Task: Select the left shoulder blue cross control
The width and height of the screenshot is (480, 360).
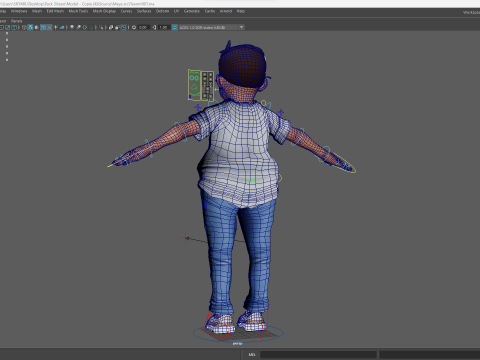Action: point(198,107)
